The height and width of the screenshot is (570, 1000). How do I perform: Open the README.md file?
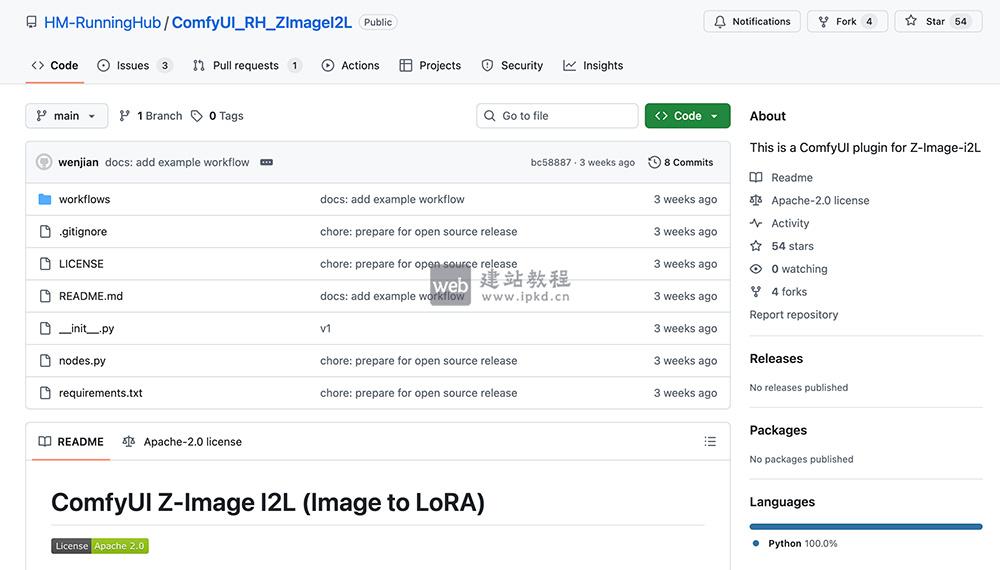91,296
